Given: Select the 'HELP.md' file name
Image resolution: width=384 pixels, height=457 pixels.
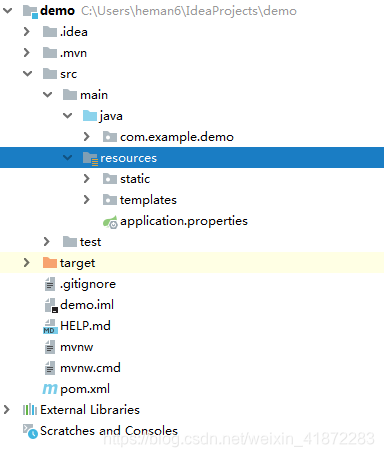Looking at the screenshot, I should tap(85, 326).
